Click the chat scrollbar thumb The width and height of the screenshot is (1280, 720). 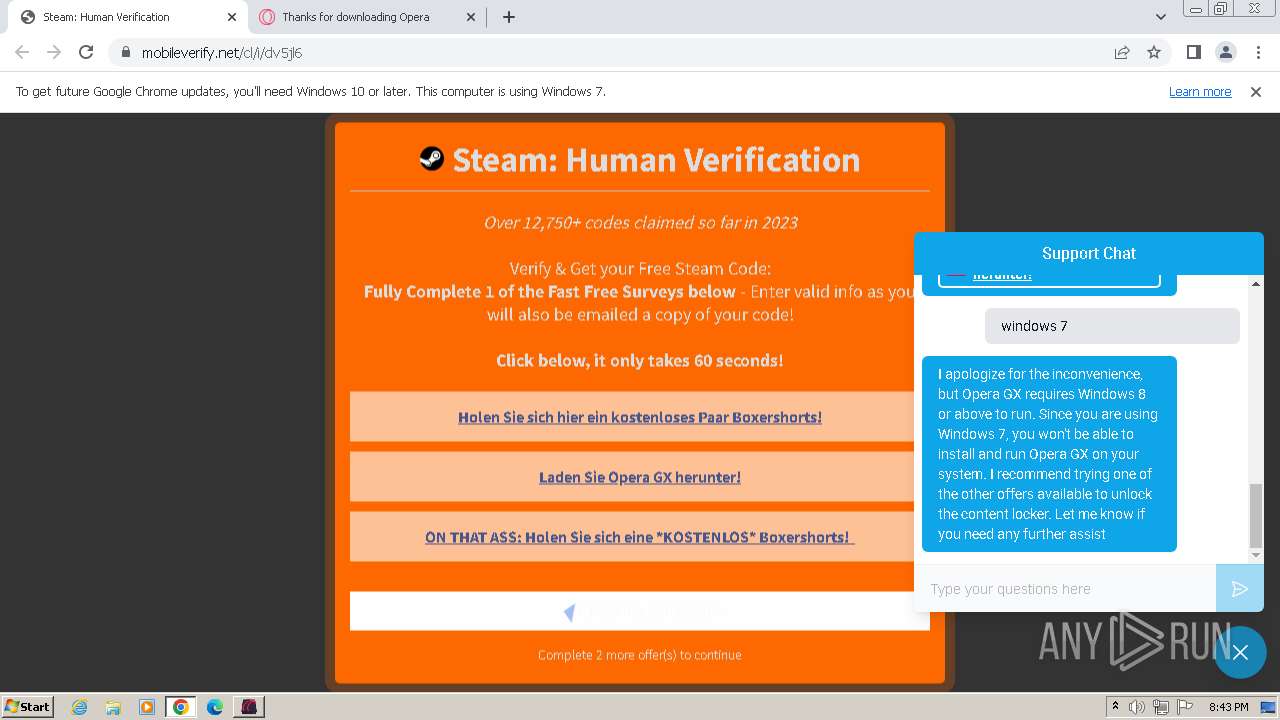[1256, 516]
